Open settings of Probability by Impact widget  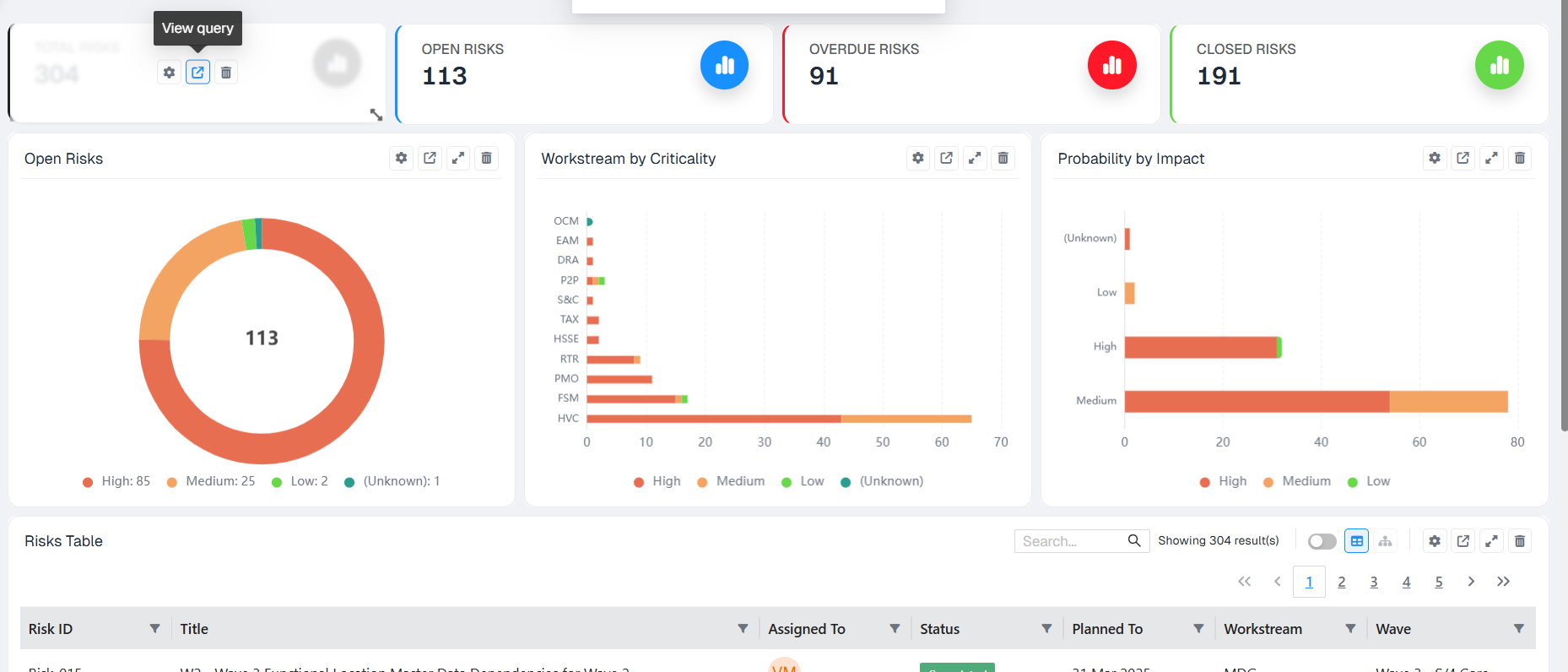point(1435,158)
